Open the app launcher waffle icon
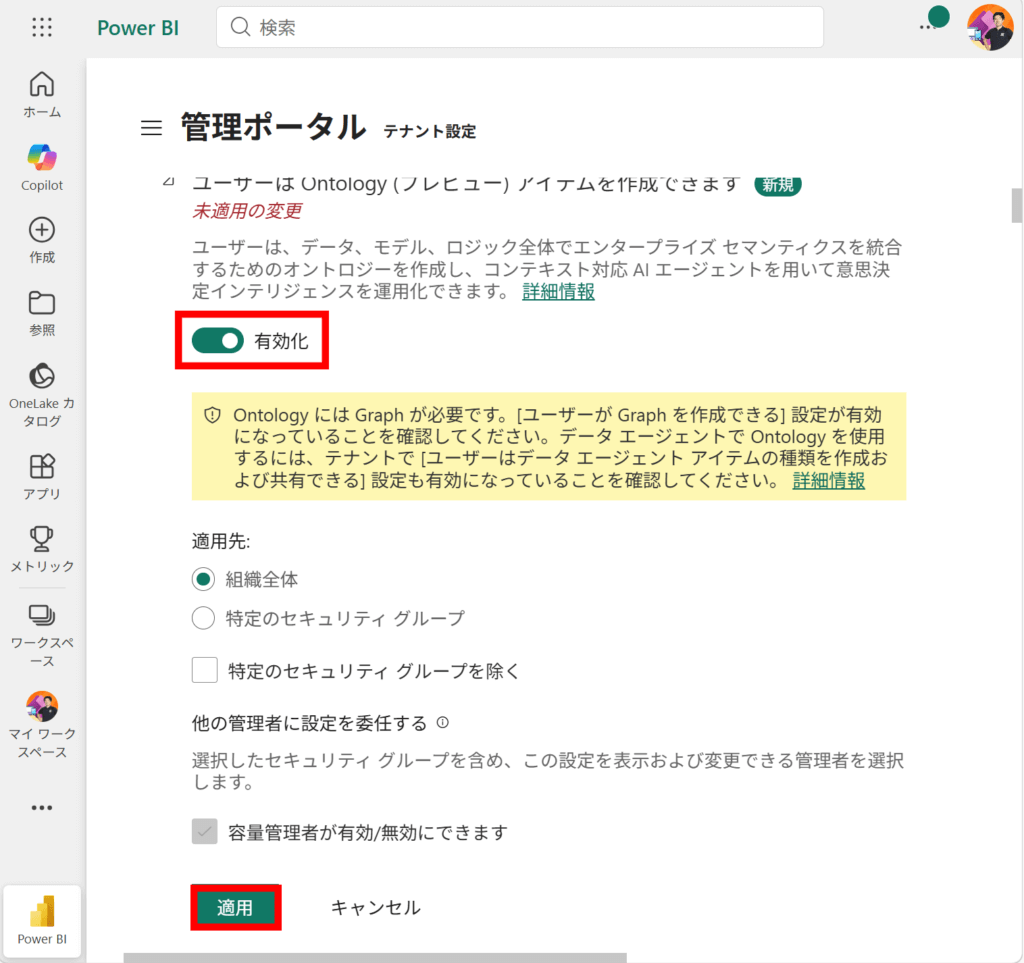This screenshot has height=963, width=1024. 42,27
